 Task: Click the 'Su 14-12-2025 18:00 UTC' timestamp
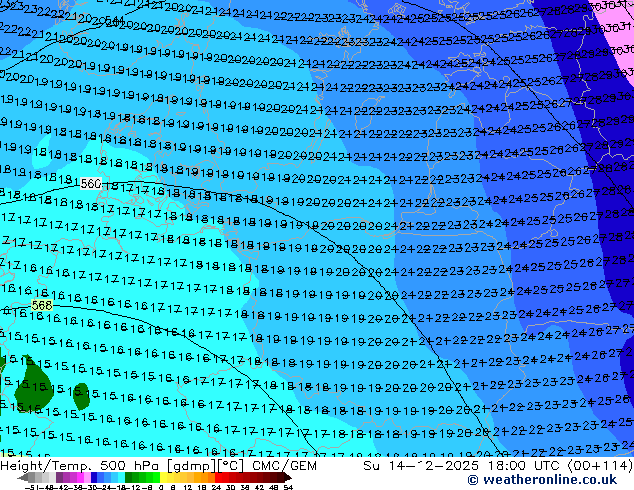pyautogui.click(x=461, y=466)
